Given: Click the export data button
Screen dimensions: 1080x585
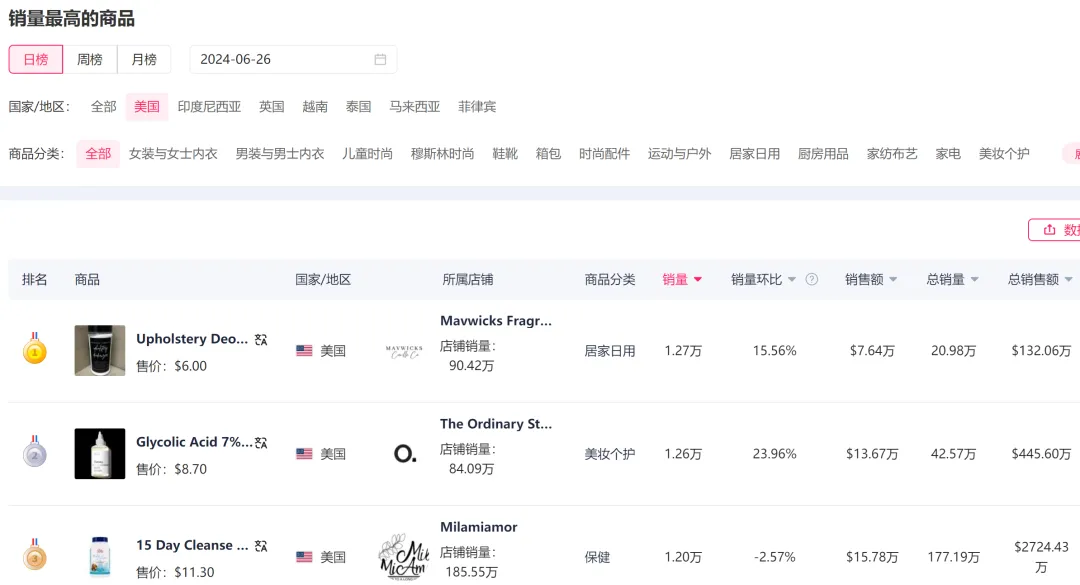Looking at the screenshot, I should (x=1055, y=230).
